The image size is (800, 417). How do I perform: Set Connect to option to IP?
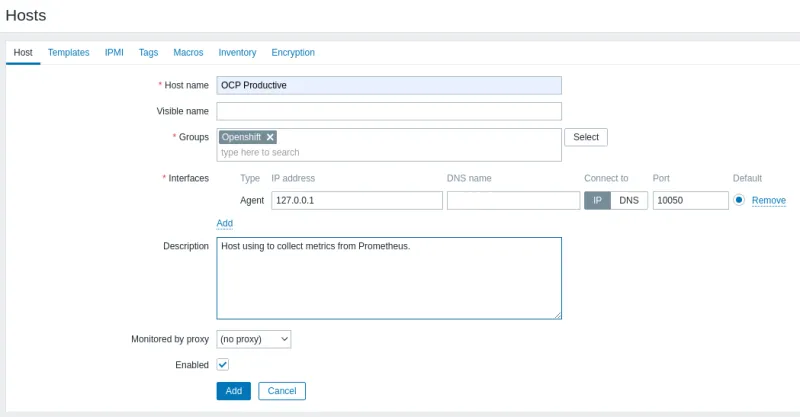point(597,200)
